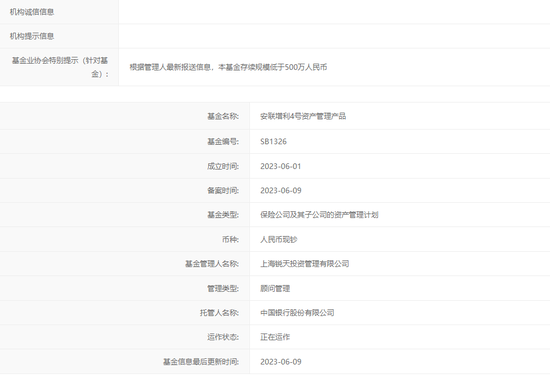Viewport: 550px width, 378px height.
Task: Click the 机构诚信信息 row label
Action: [32, 12]
